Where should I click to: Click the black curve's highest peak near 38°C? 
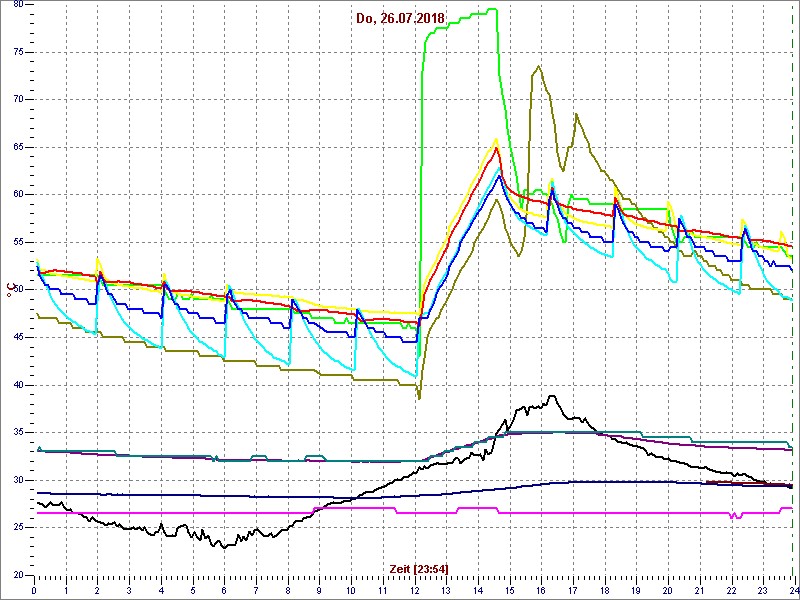[553, 396]
